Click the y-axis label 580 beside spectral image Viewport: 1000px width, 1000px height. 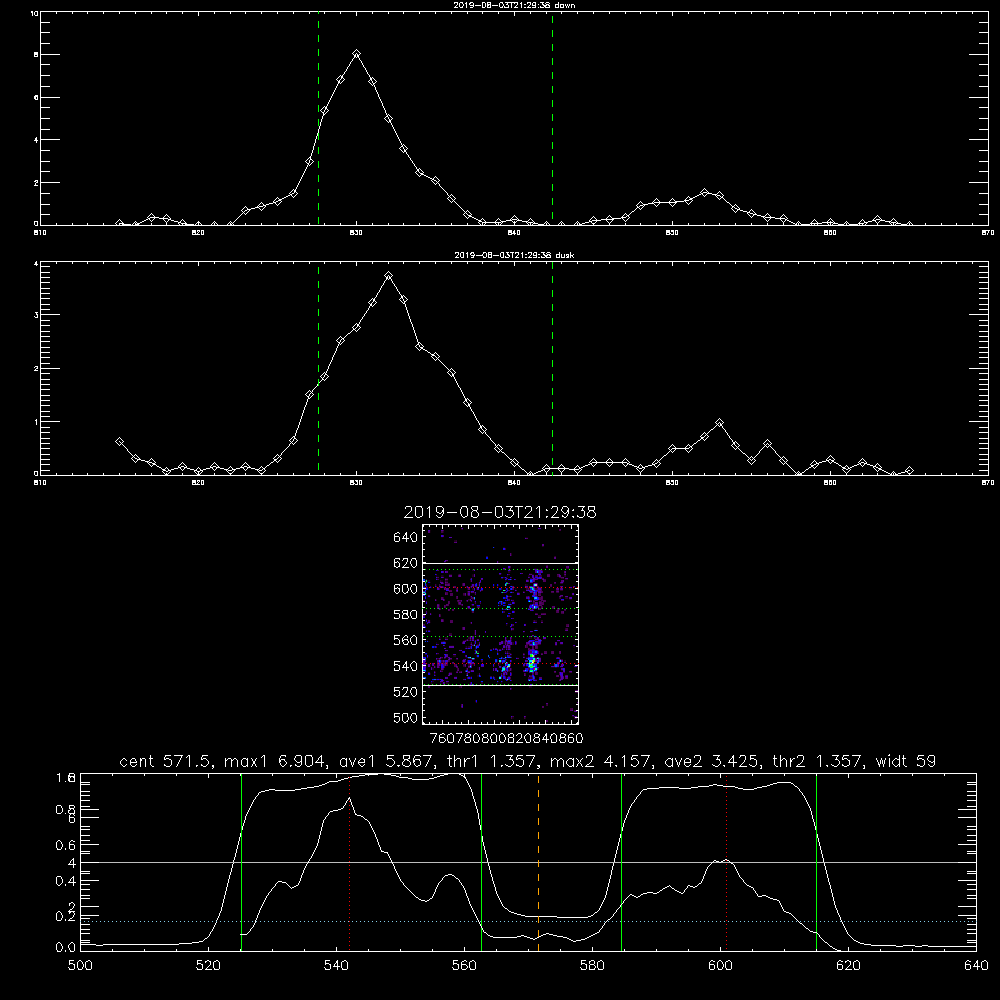(x=406, y=615)
